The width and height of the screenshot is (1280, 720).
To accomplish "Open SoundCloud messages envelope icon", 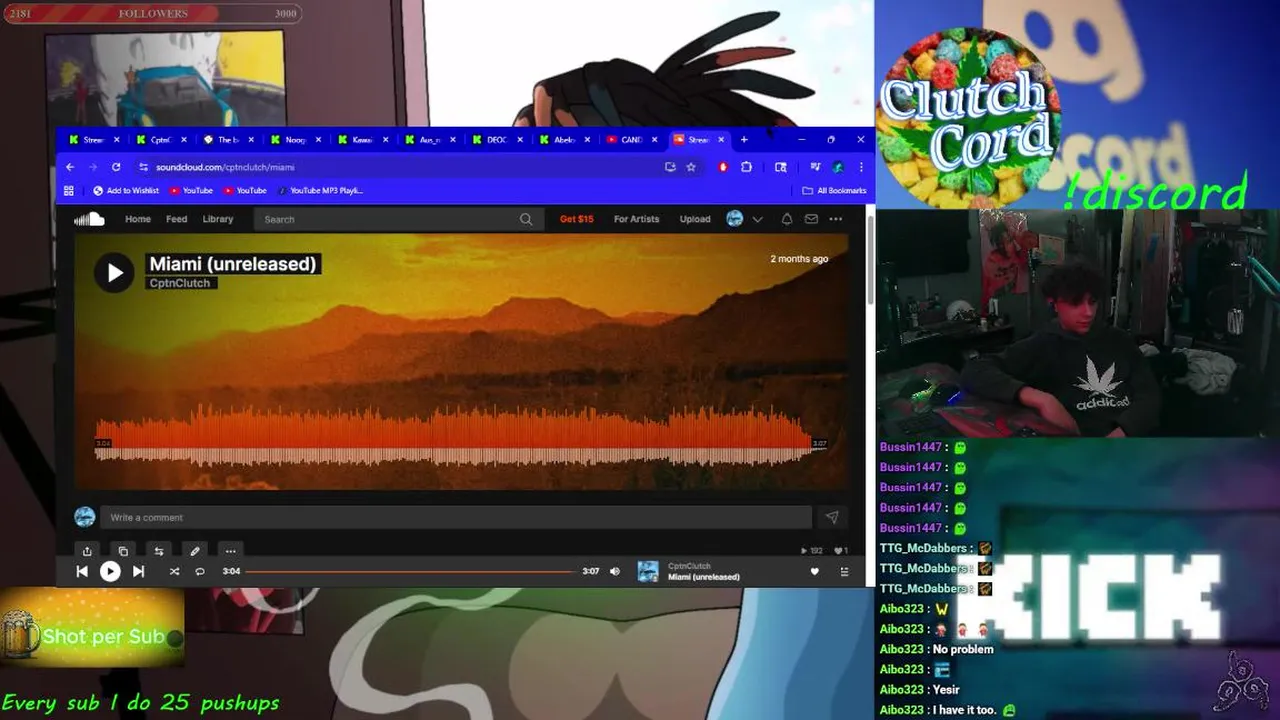I will [x=811, y=219].
